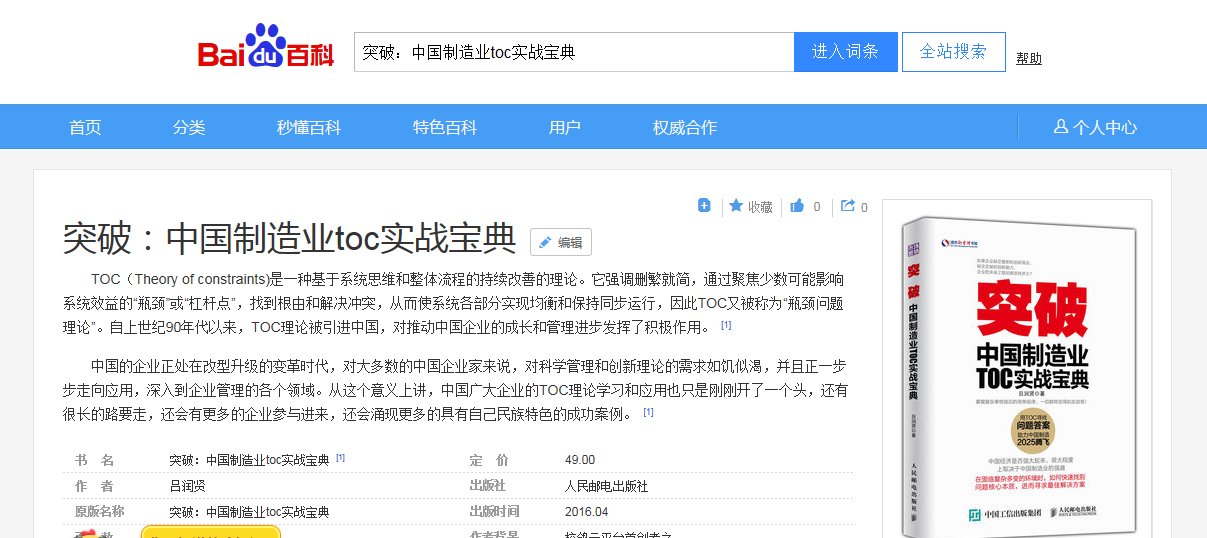Click the search input field
The height and width of the screenshot is (538, 1207).
[x=574, y=52]
